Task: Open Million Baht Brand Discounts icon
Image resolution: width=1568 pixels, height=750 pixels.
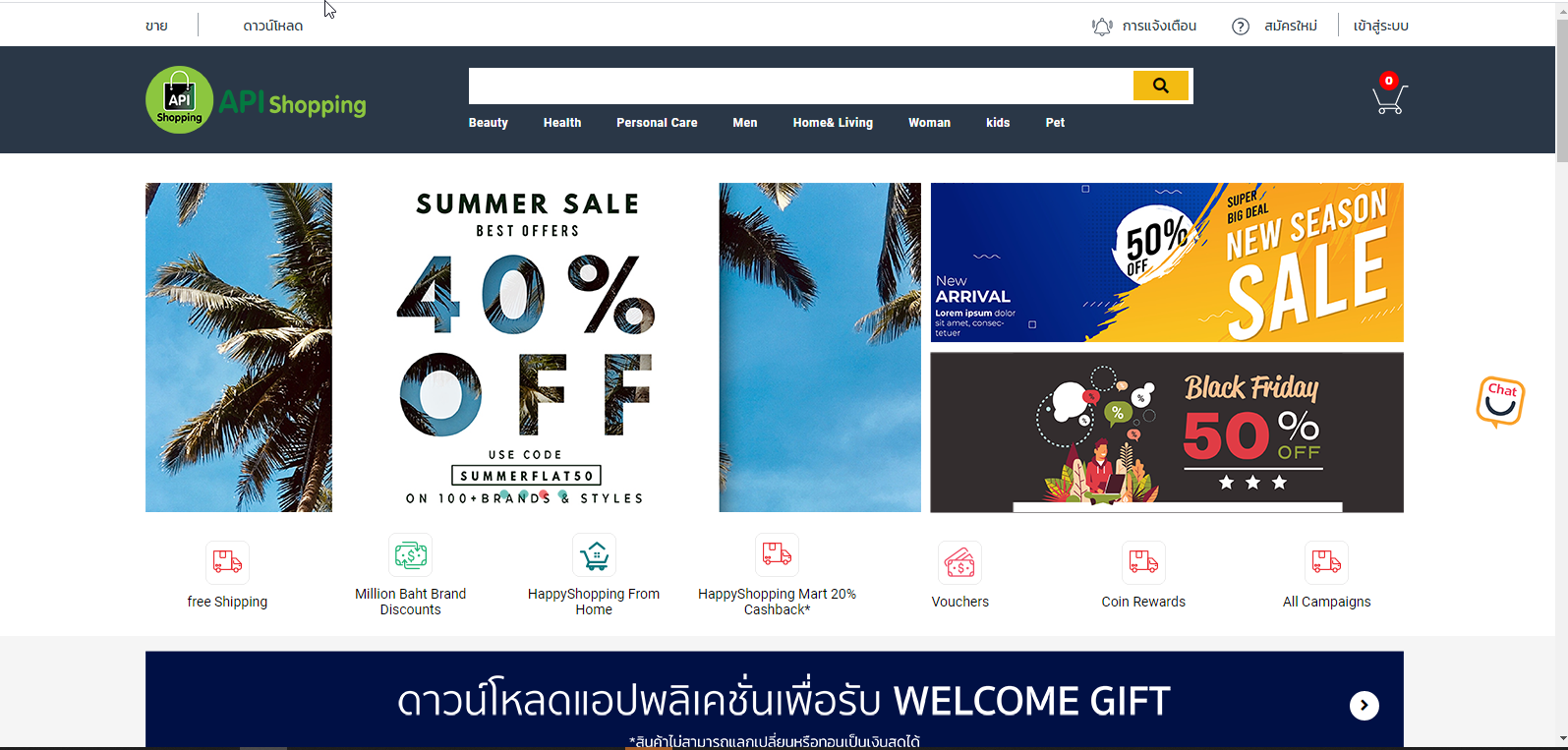Action: 410,555
